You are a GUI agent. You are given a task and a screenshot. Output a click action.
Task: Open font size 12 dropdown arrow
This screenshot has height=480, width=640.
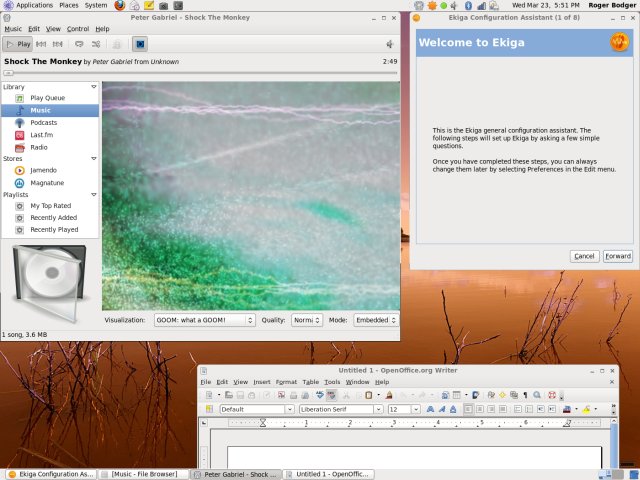(416, 409)
